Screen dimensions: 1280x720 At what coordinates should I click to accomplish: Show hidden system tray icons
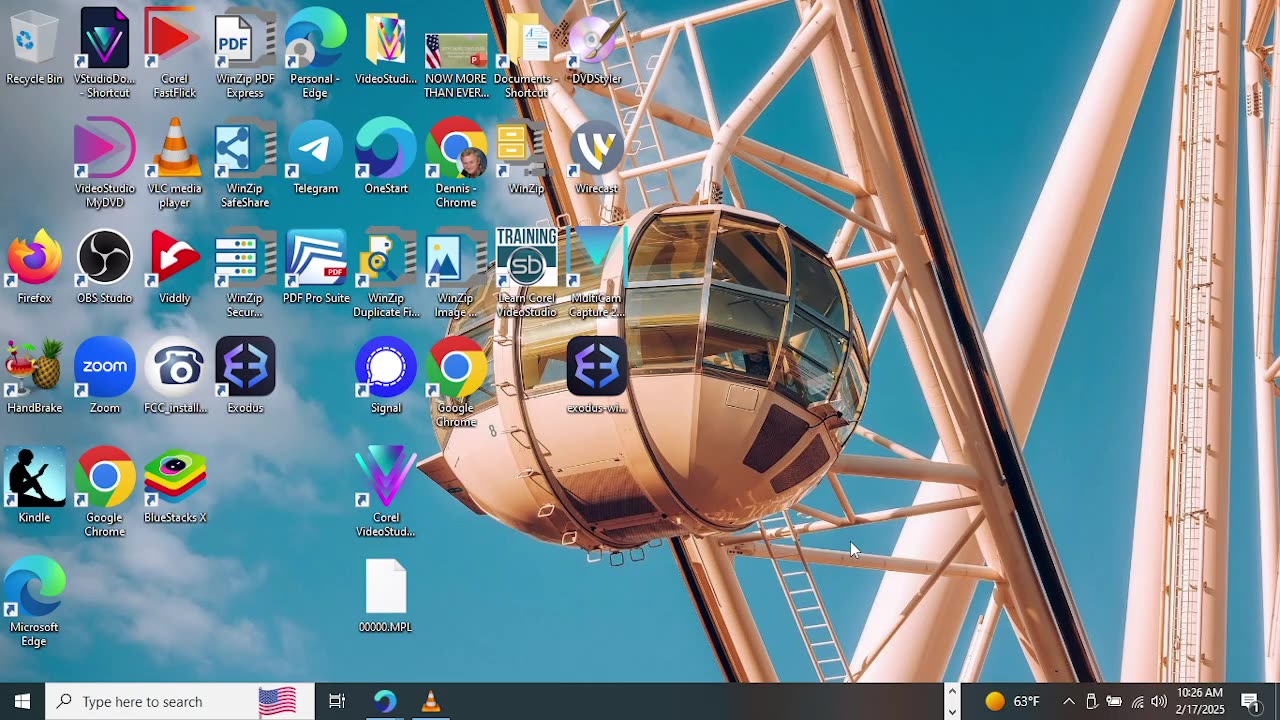[1068, 701]
